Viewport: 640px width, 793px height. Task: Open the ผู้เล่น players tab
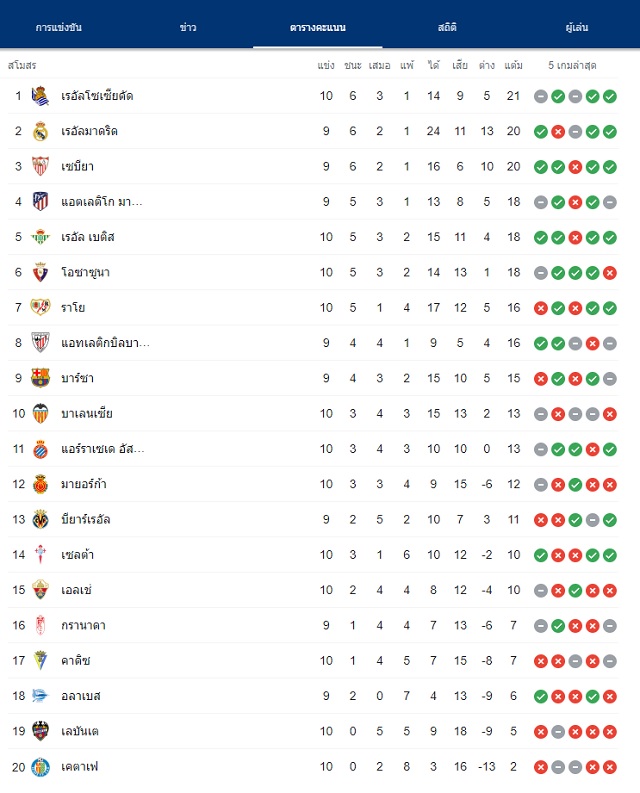577,27
